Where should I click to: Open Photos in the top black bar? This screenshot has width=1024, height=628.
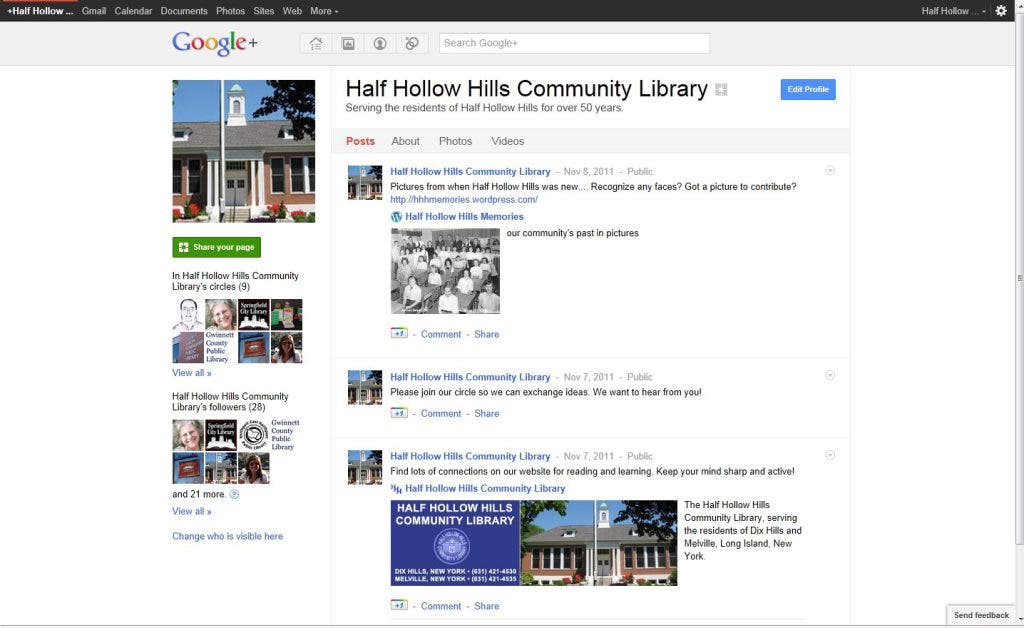(231, 11)
